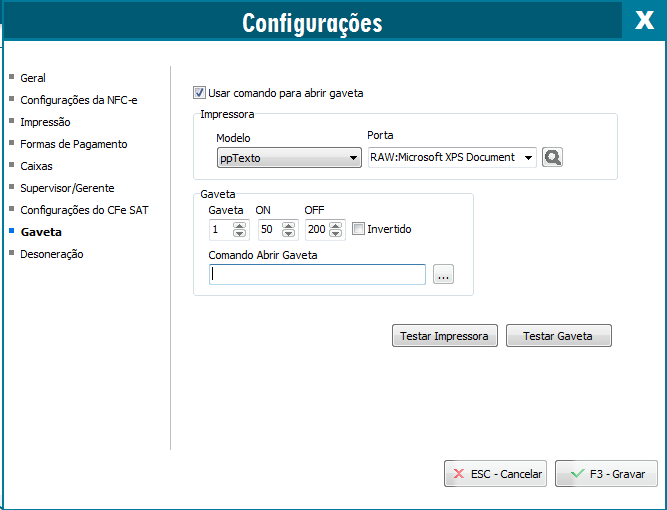This screenshot has width=667, height=510.
Task: Click the magnifier icon beside Porta
Action: tap(552, 157)
